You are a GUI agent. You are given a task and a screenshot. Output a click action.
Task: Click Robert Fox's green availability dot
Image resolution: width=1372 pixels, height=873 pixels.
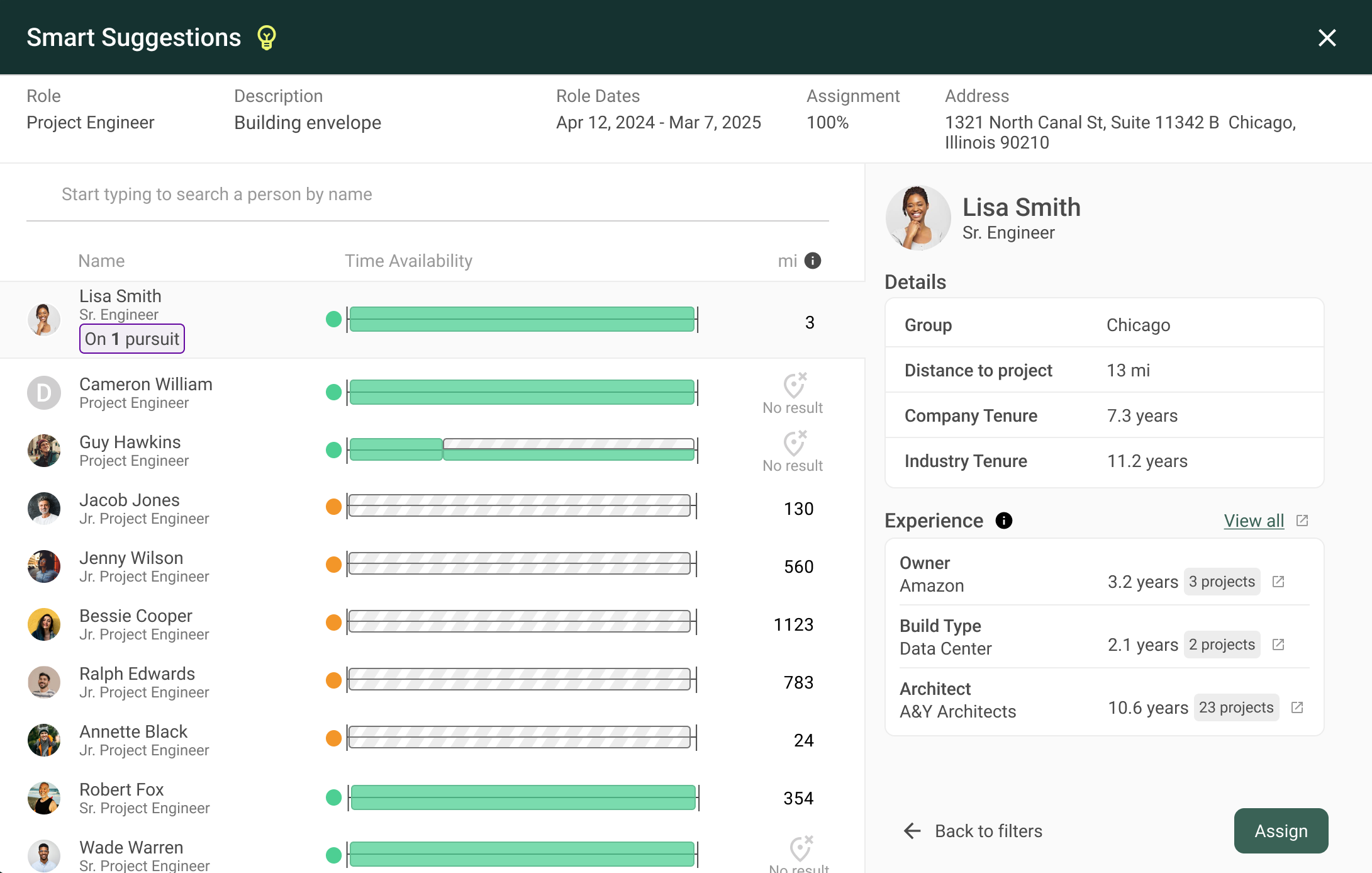point(333,797)
